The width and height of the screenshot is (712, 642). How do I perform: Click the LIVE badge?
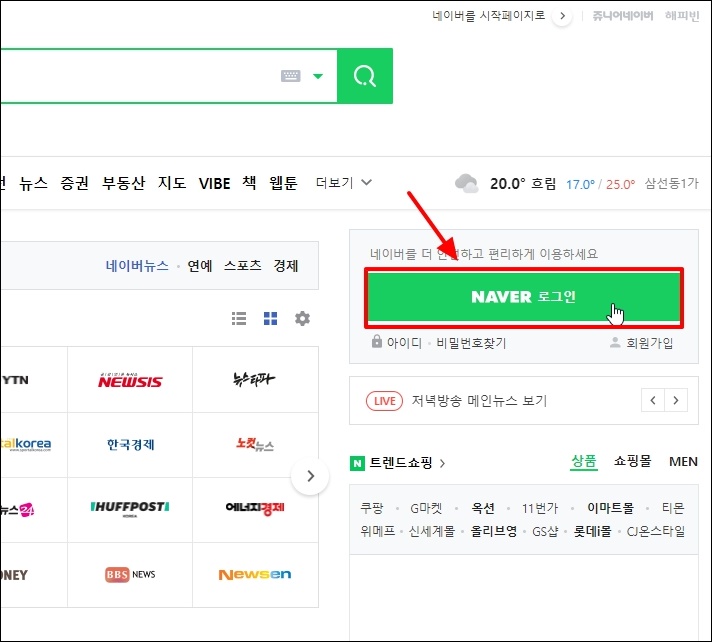384,401
